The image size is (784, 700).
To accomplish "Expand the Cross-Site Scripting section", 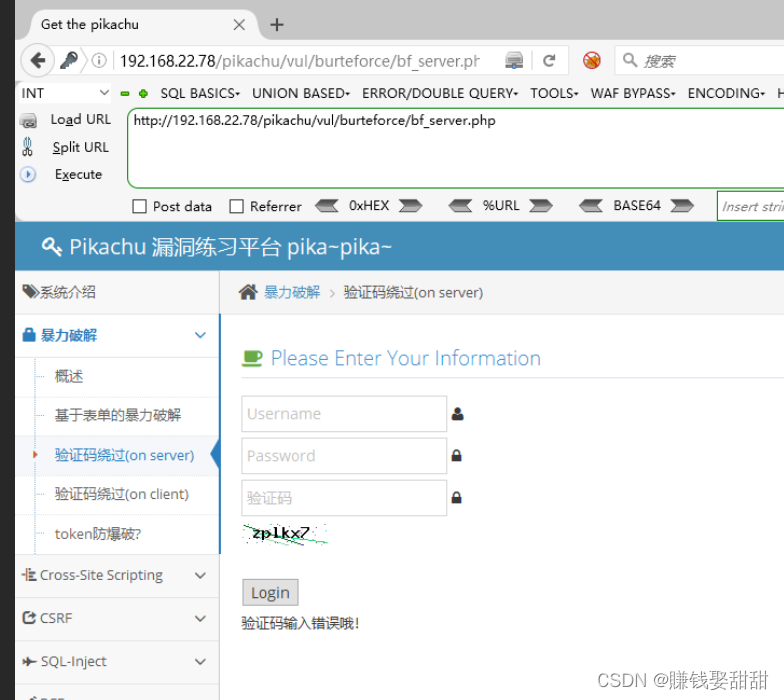I will [x=117, y=576].
